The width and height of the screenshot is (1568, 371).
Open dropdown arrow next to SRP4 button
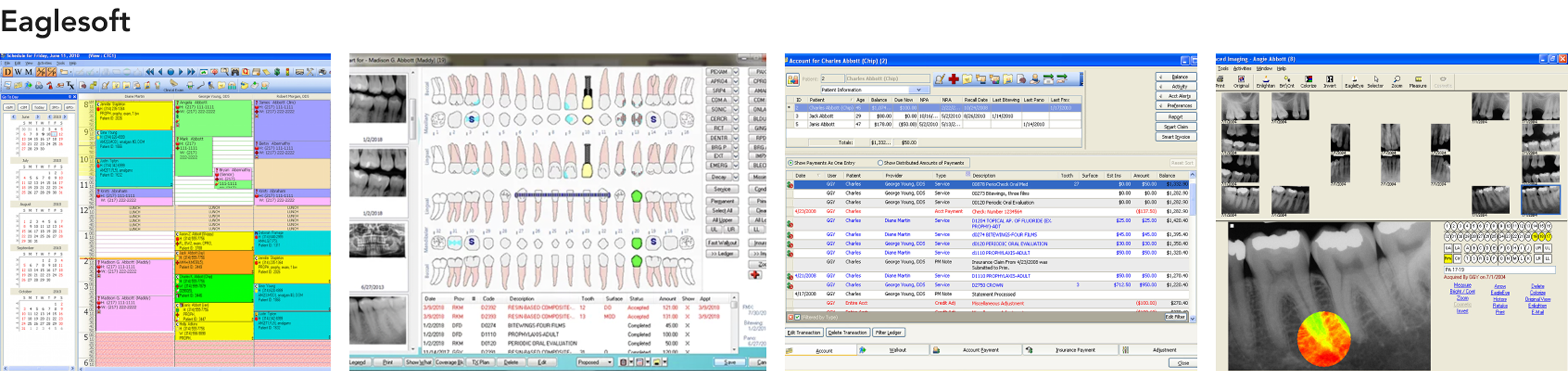735,91
